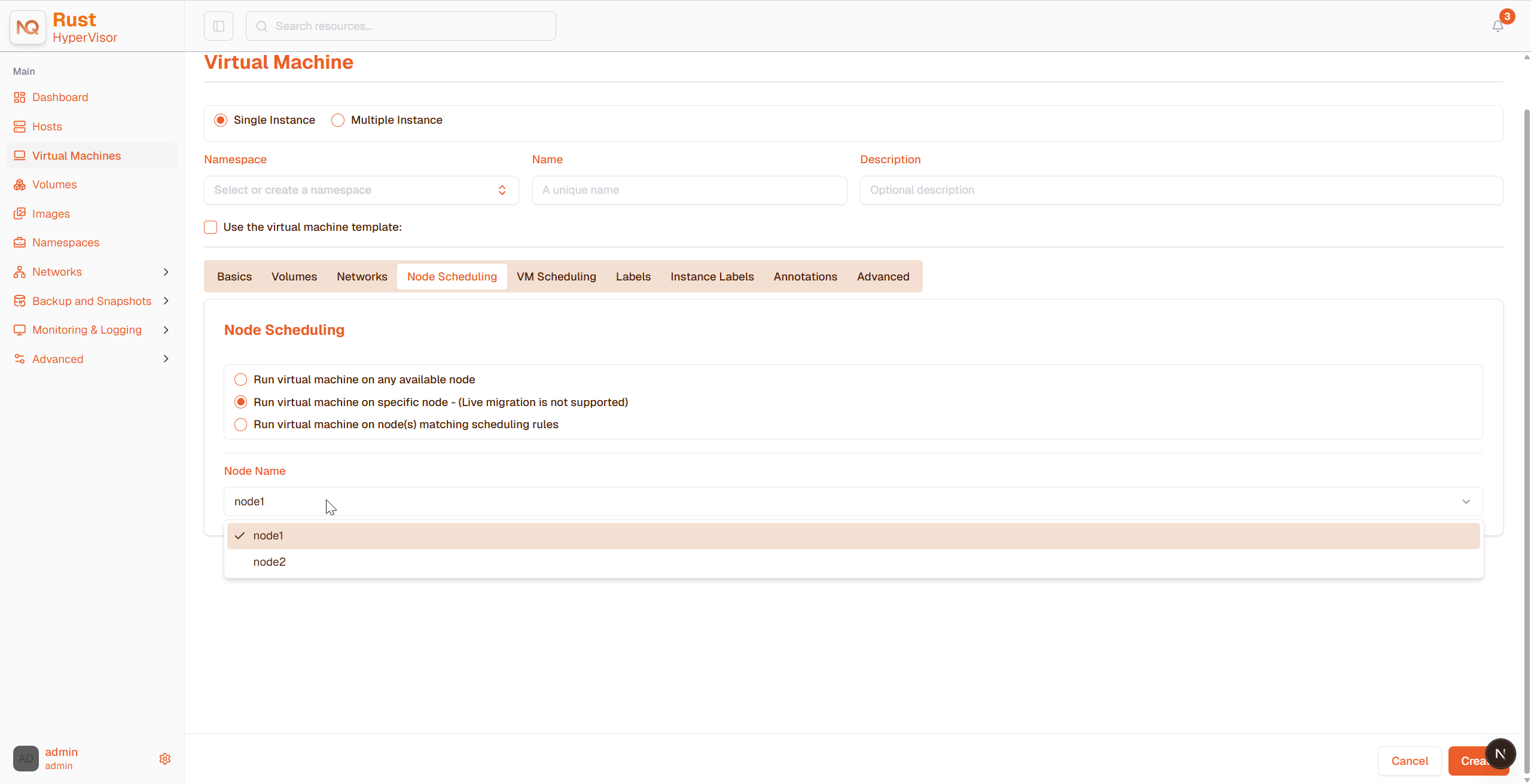The image size is (1531, 784).
Task: Open the notifications bell
Action: (1498, 26)
